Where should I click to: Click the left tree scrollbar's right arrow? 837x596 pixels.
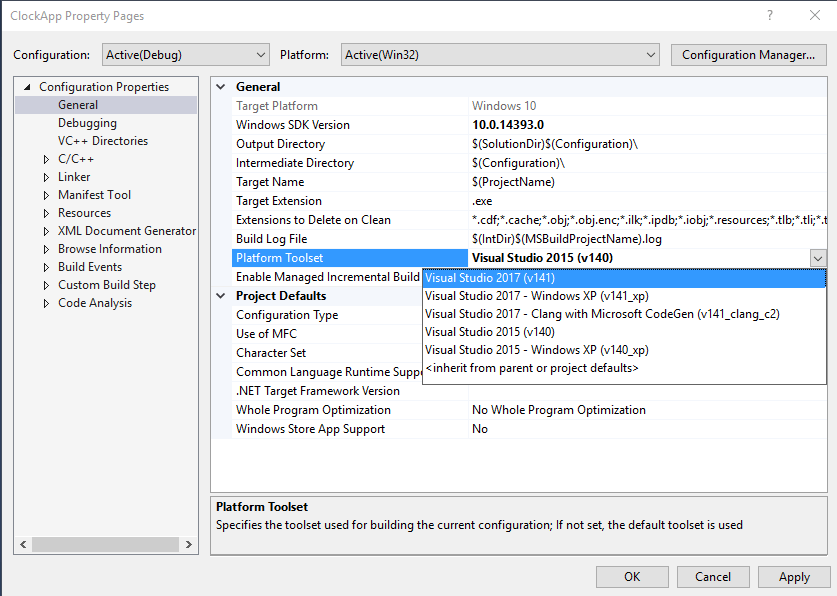tap(188, 544)
